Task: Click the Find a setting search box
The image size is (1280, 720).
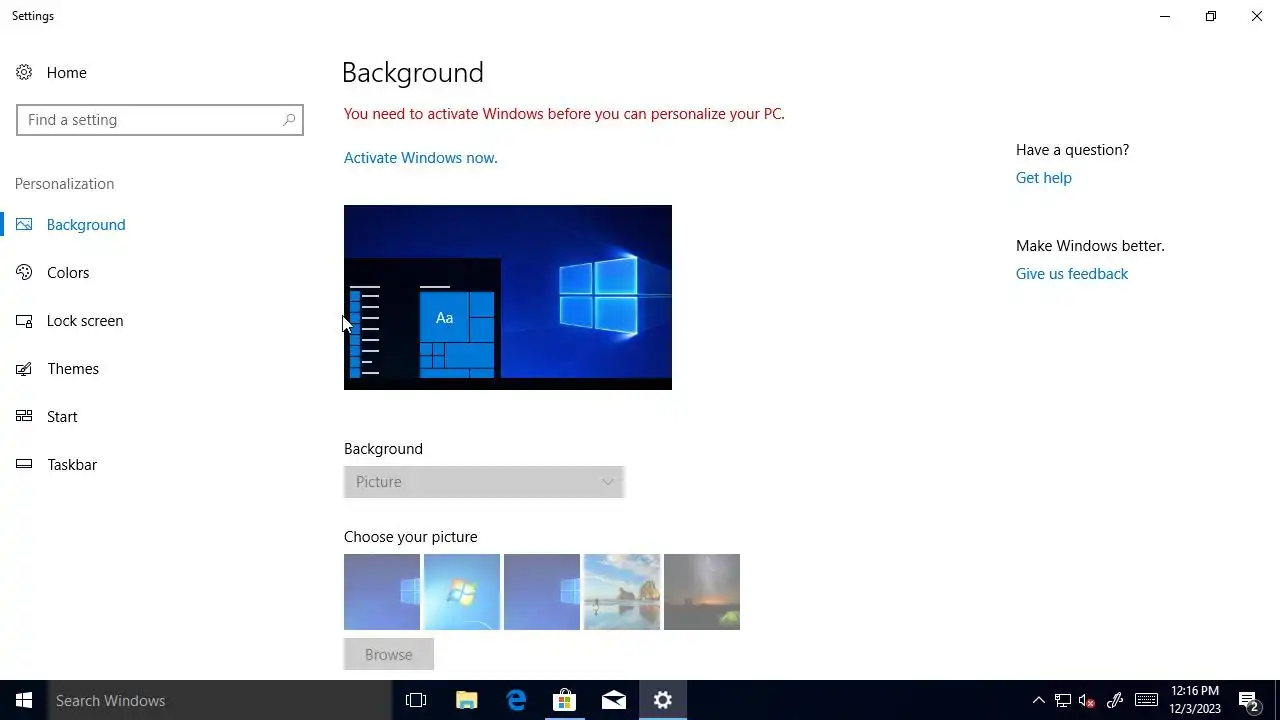Action: click(x=160, y=120)
